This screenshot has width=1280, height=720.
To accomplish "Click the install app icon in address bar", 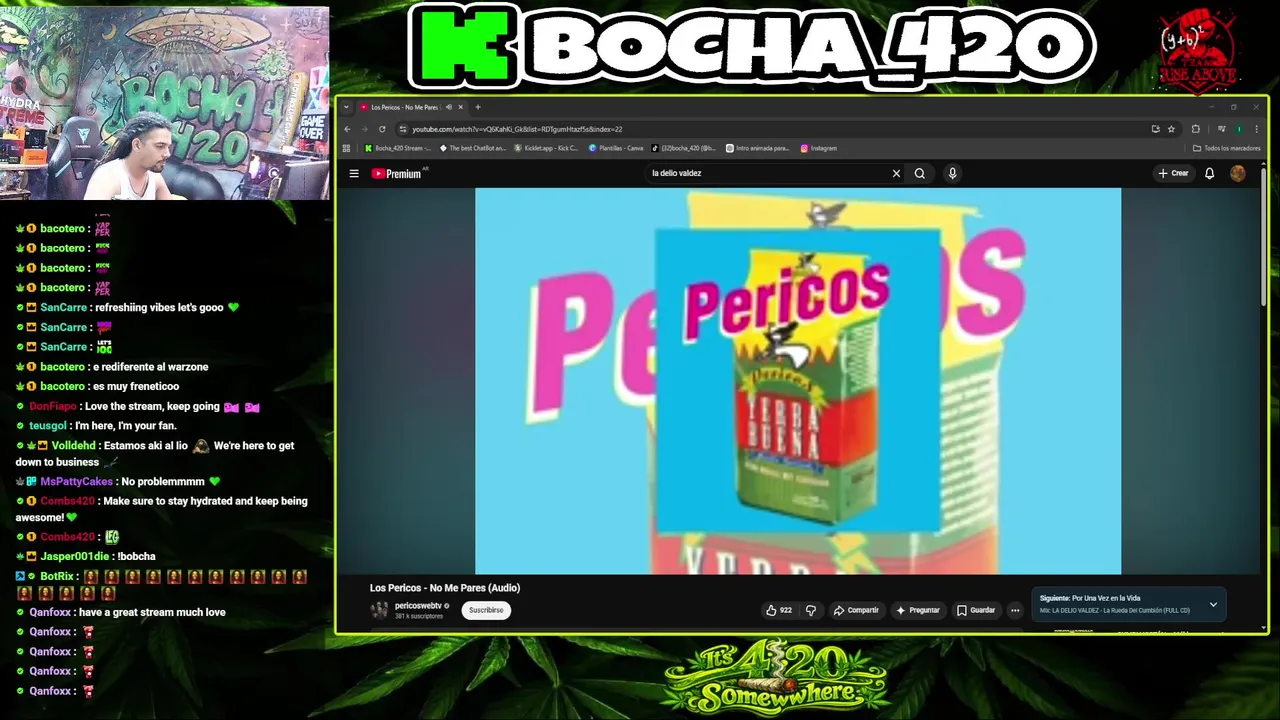I will pos(1155,129).
